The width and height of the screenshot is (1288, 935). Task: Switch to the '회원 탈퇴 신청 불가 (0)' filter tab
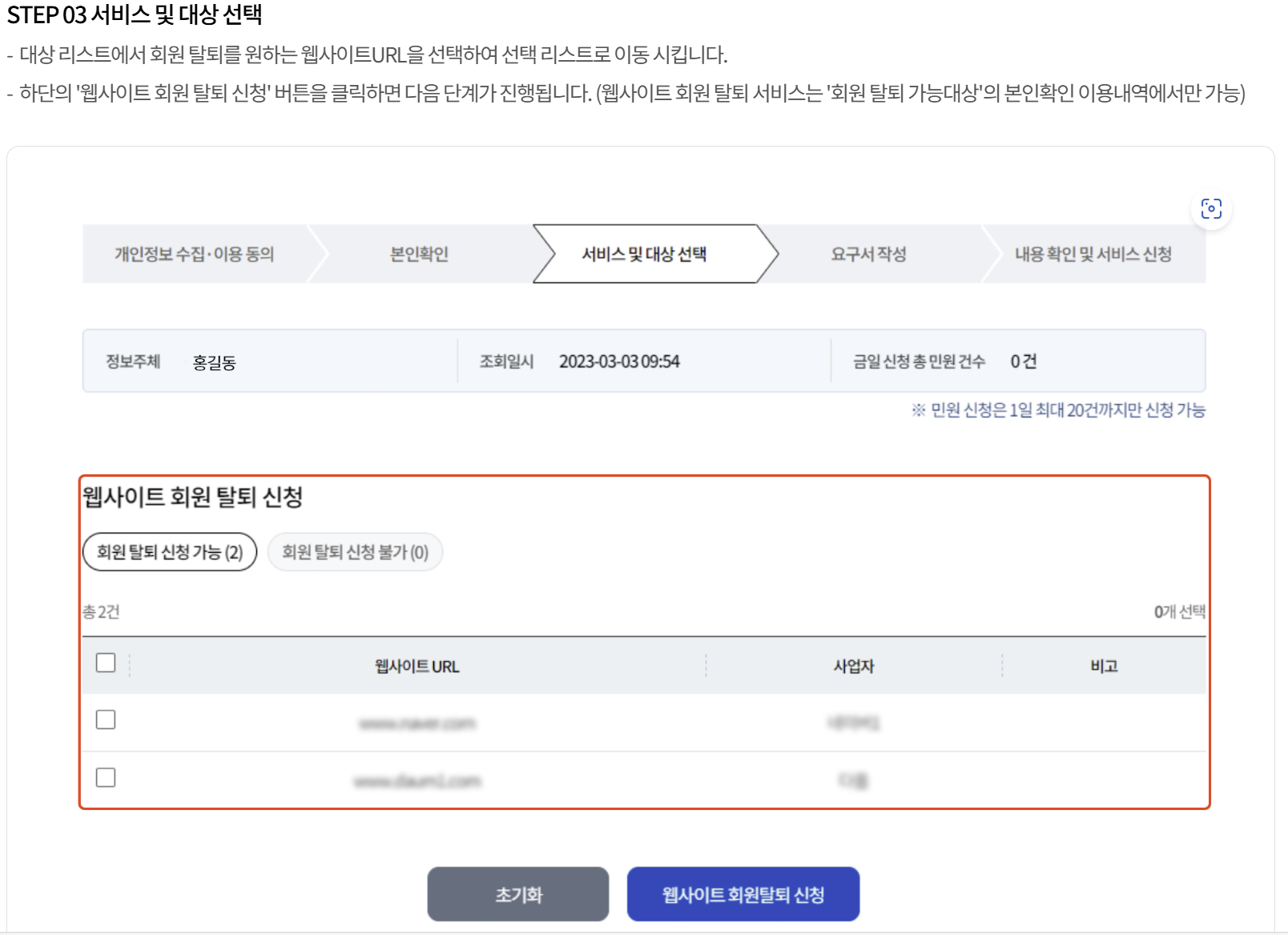pos(355,551)
